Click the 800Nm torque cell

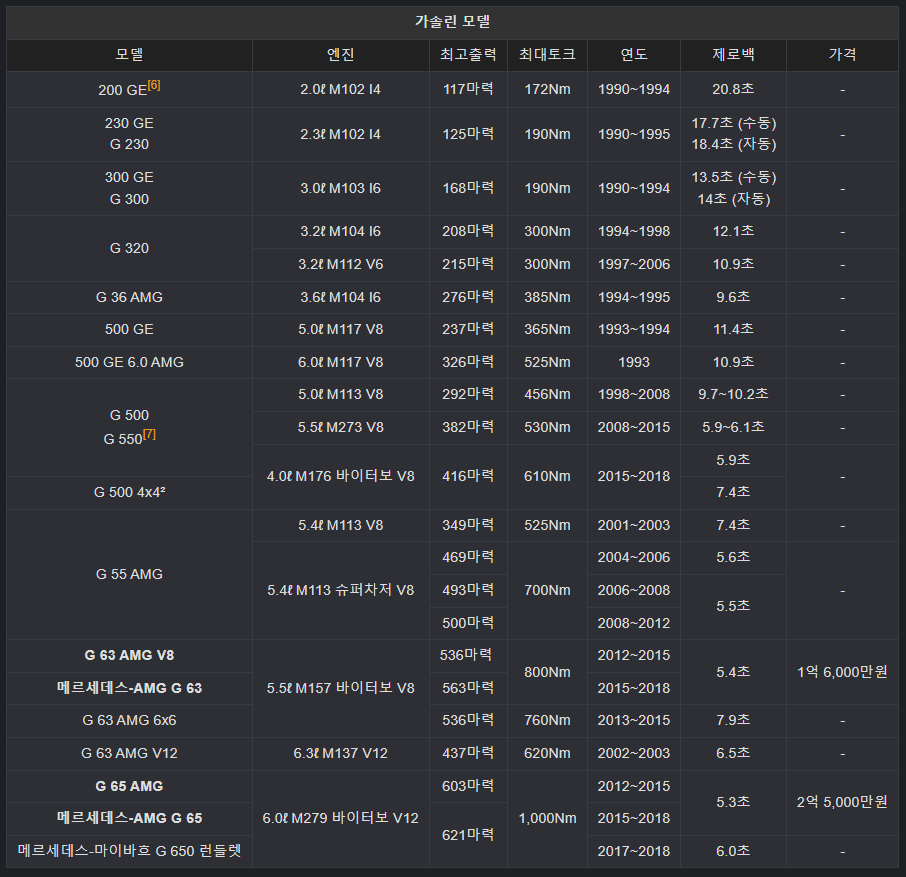pos(547,672)
